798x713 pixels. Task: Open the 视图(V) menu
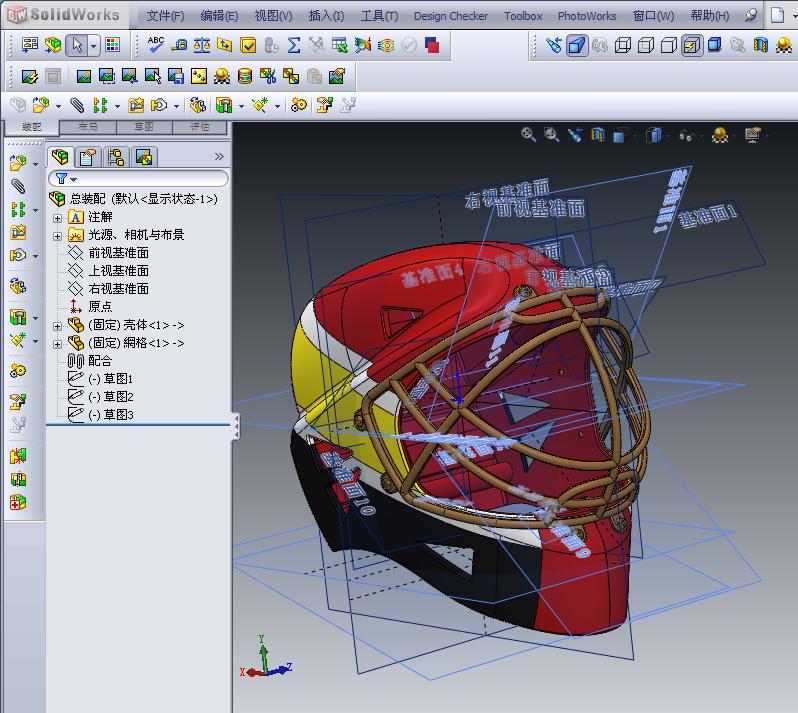[273, 16]
